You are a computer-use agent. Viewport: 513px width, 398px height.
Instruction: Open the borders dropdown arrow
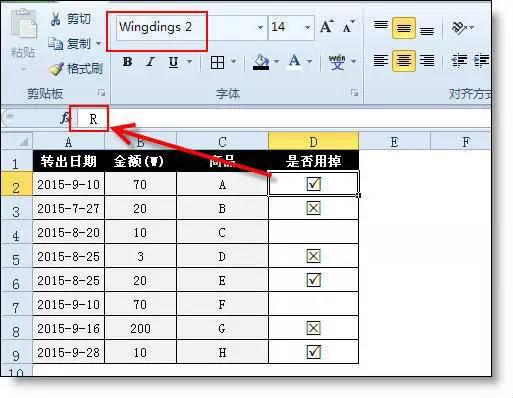pyautogui.click(x=233, y=62)
